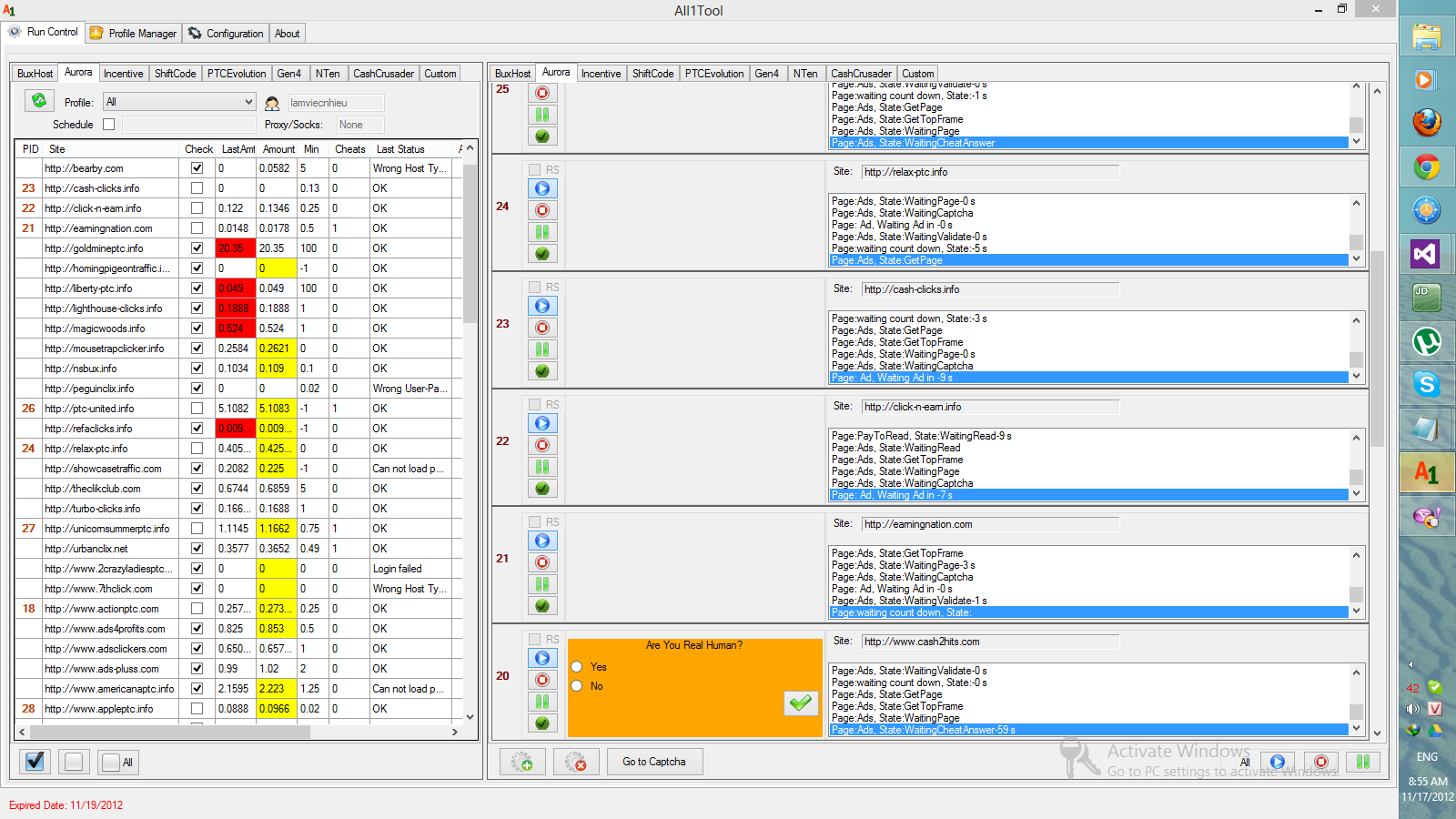Stop all processes with the bottom stop button
The image size is (1456, 819).
1320,762
